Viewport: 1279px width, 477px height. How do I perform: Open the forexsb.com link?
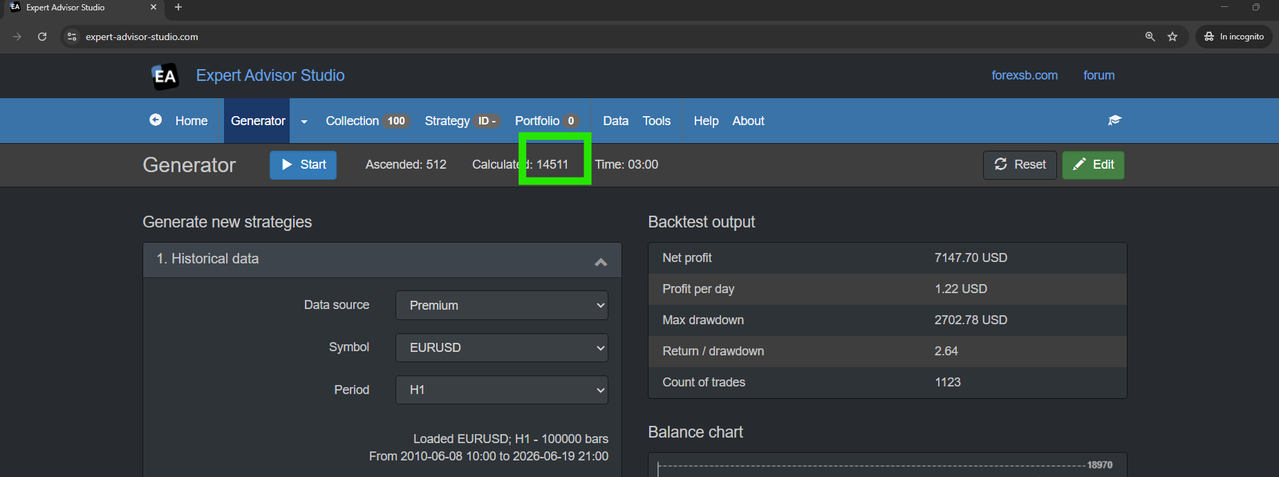(1024, 75)
